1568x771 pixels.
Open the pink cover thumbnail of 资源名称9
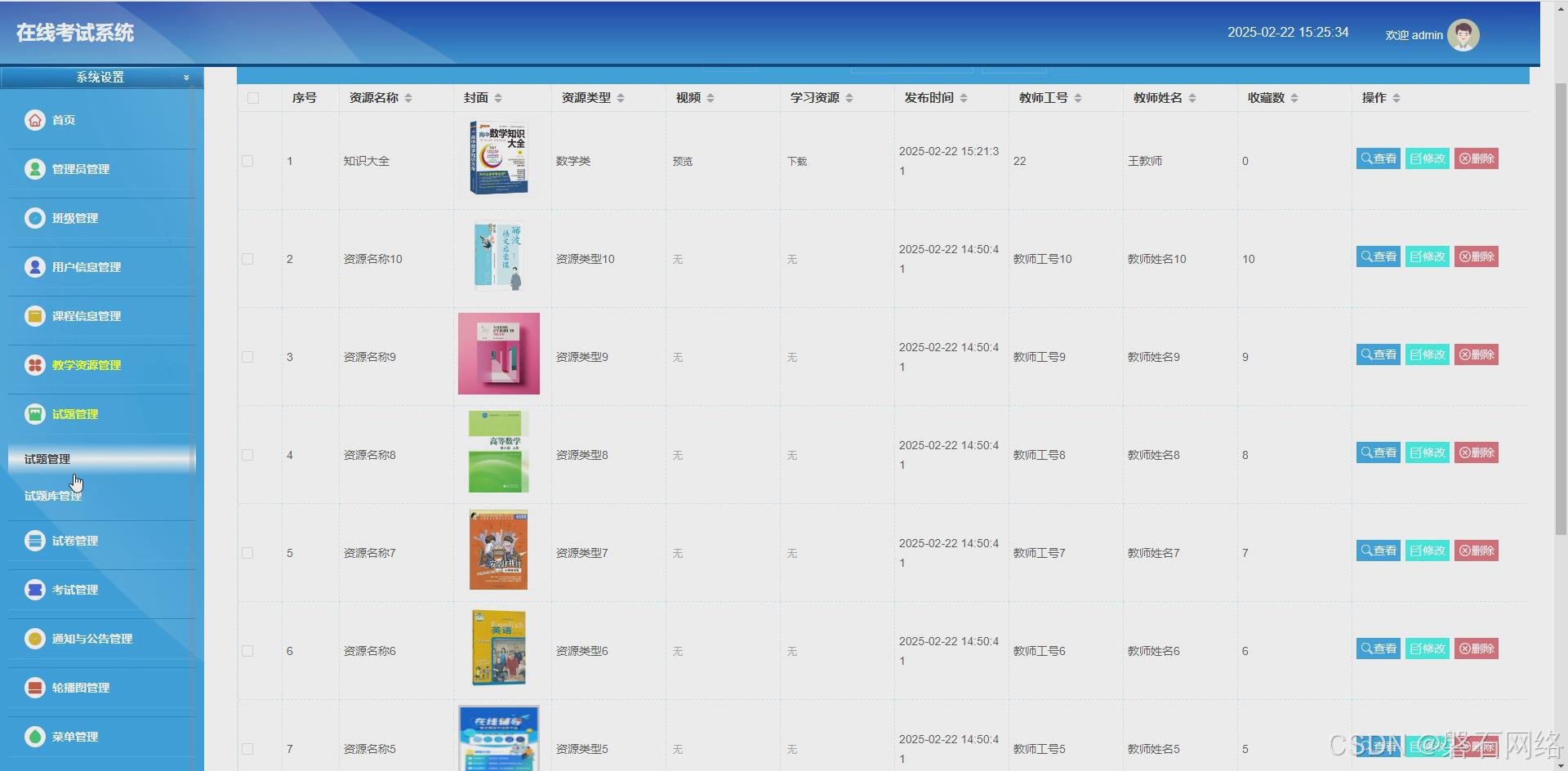[499, 354]
